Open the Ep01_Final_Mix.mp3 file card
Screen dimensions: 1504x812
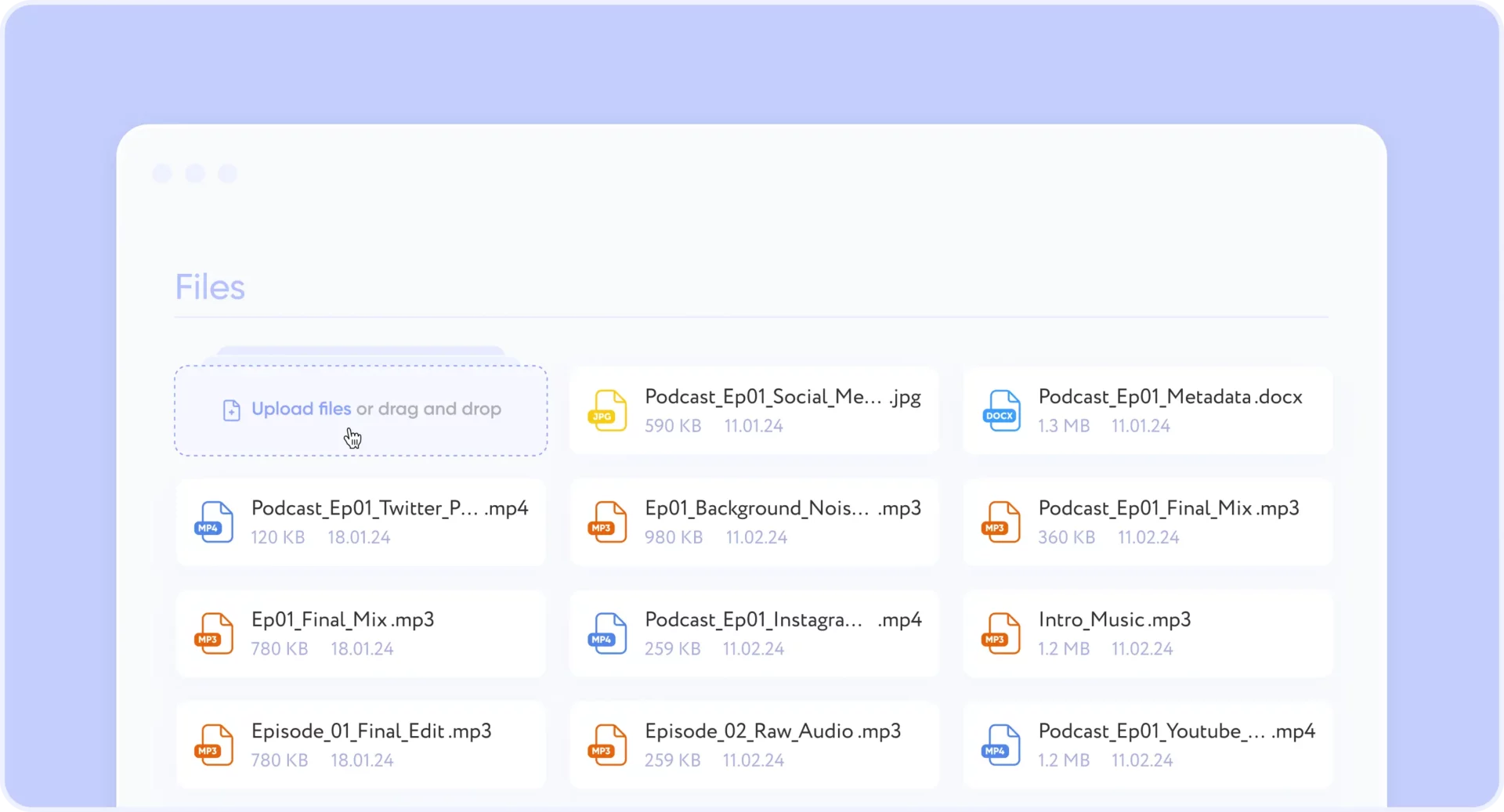tap(360, 633)
